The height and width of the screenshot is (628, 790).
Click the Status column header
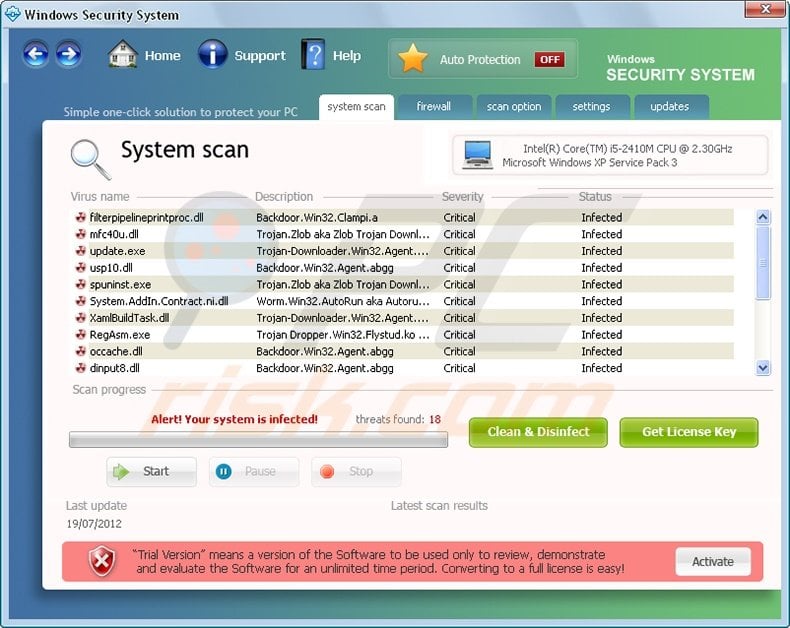click(x=595, y=197)
